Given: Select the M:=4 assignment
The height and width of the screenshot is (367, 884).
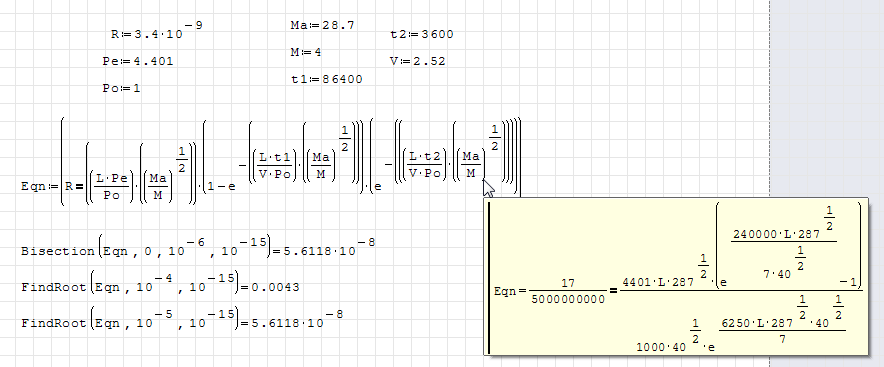Looking at the screenshot, I should pos(306,52).
